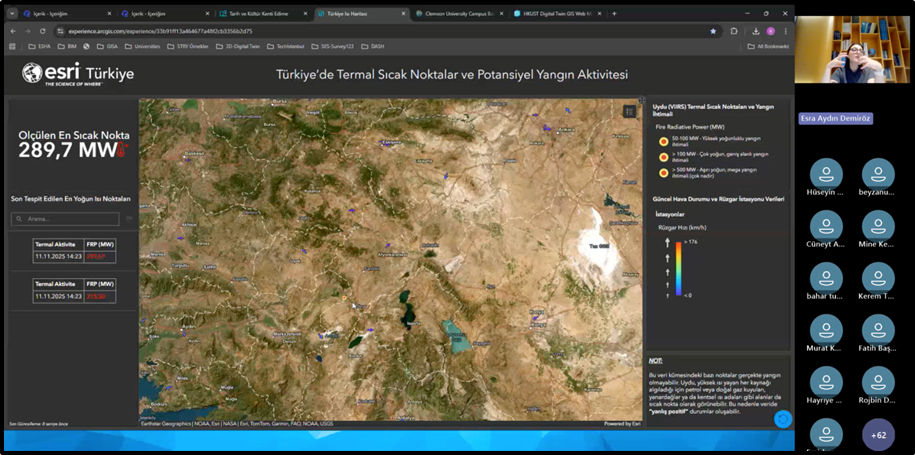Open the SES-Survey123 bookmark folder
Image resolution: width=915 pixels, height=455 pixels.
click(x=335, y=46)
